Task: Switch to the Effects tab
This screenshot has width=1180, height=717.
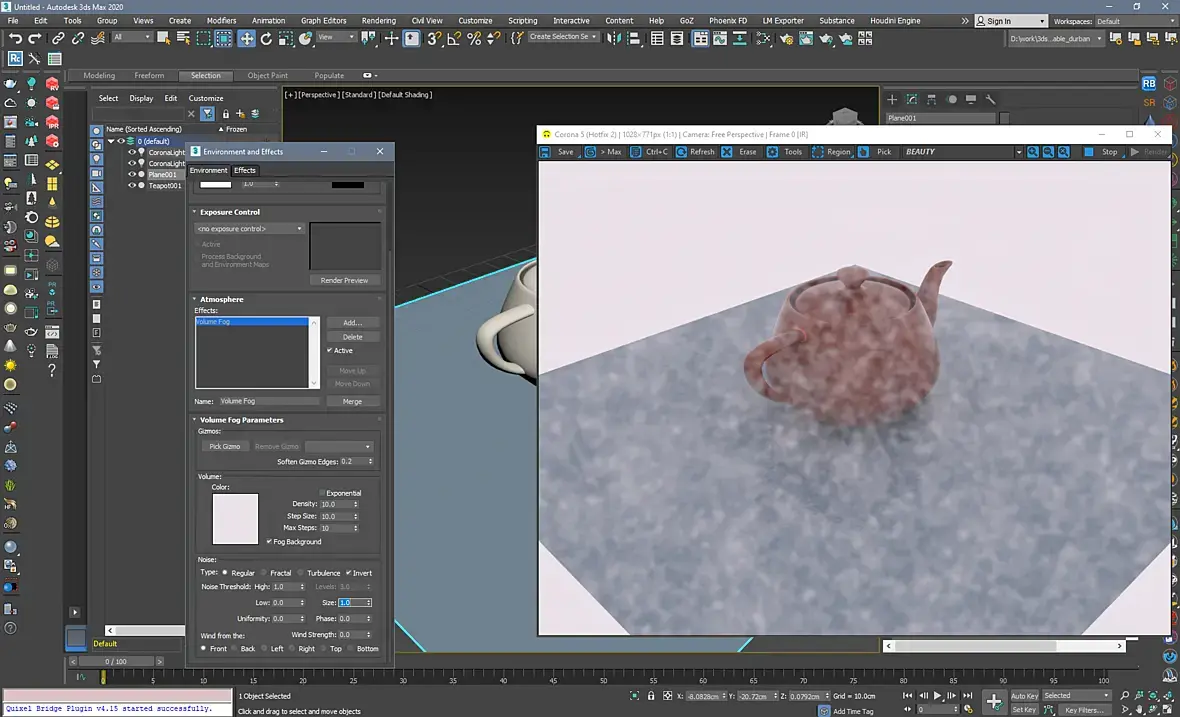Action: (245, 170)
